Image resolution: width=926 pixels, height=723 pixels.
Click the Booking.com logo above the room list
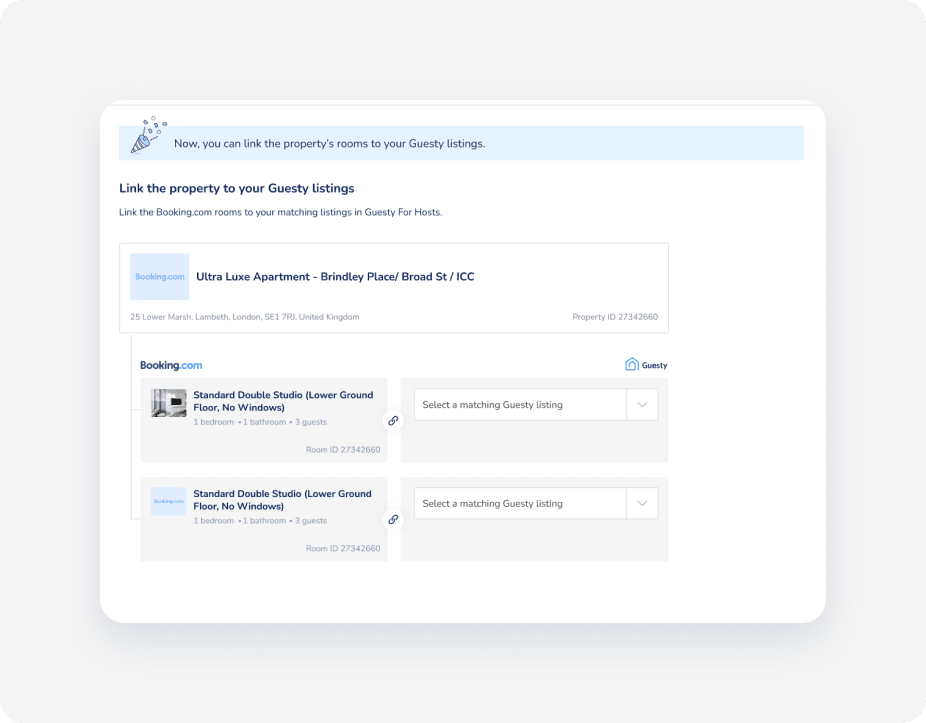[x=171, y=365]
